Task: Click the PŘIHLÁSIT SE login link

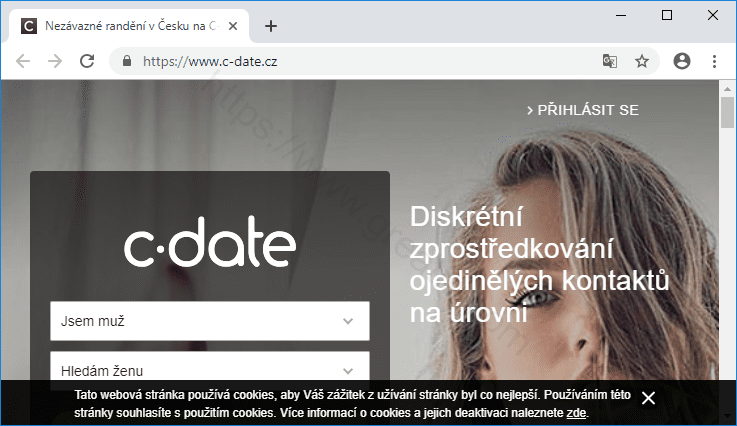Action: (x=583, y=110)
